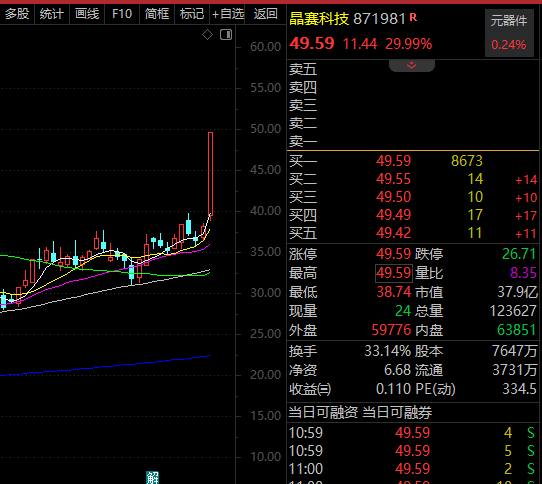542x484 pixels.
Task: Open the 多股 multi-stock view
Action: [17, 14]
